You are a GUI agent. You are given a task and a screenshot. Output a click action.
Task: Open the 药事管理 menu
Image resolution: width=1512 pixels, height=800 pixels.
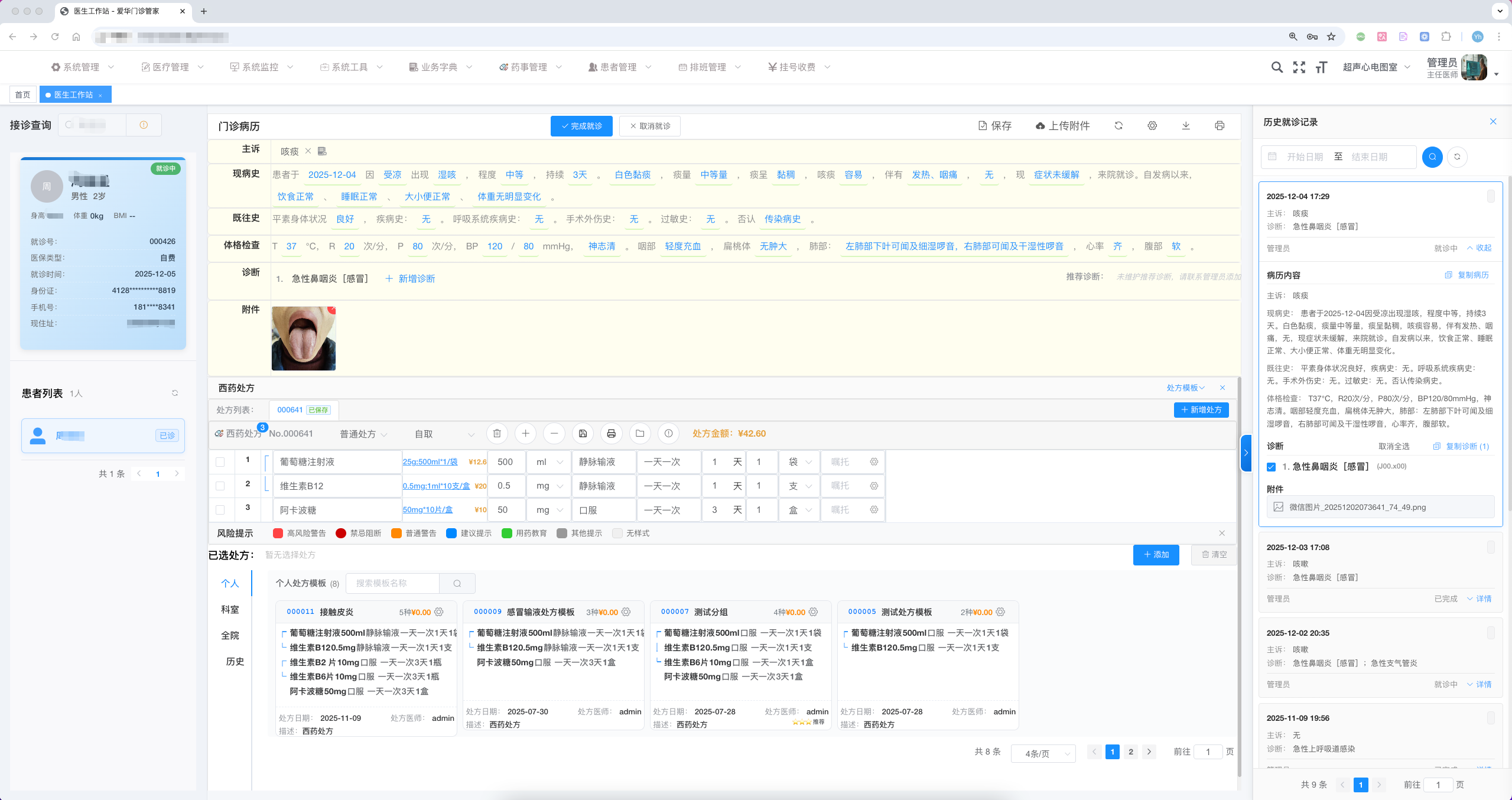tap(529, 67)
